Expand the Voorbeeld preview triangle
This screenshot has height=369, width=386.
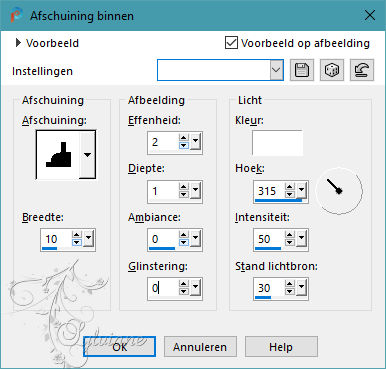coord(18,43)
